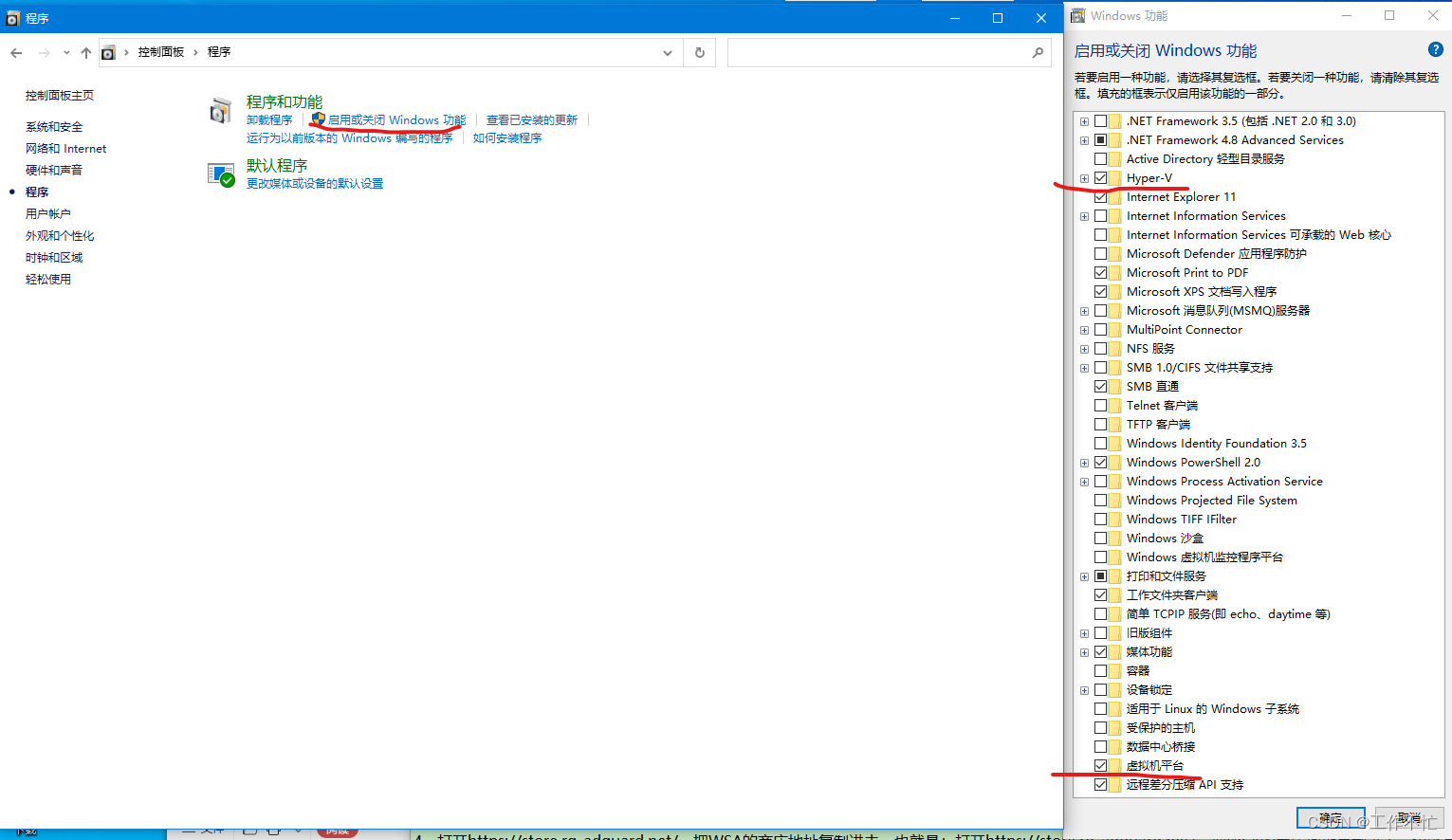Expand the NFS 服务 node
Image resolution: width=1452 pixels, height=840 pixels.
(x=1084, y=349)
